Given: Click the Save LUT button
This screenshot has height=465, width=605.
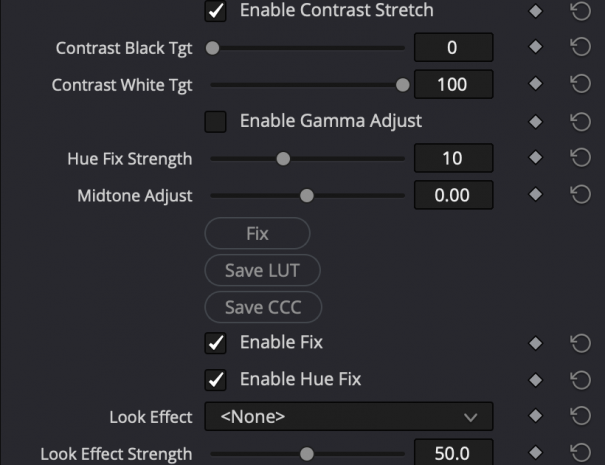Looking at the screenshot, I should pyautogui.click(x=257, y=271).
